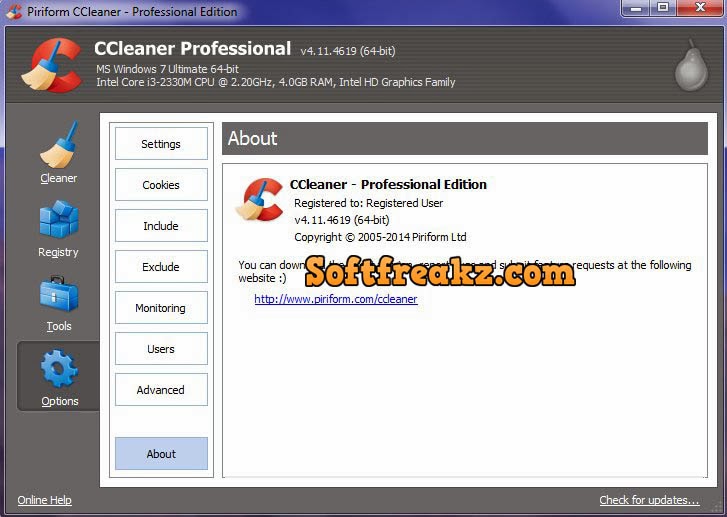Open the Cookies options page
The image size is (727, 517).
click(x=161, y=185)
